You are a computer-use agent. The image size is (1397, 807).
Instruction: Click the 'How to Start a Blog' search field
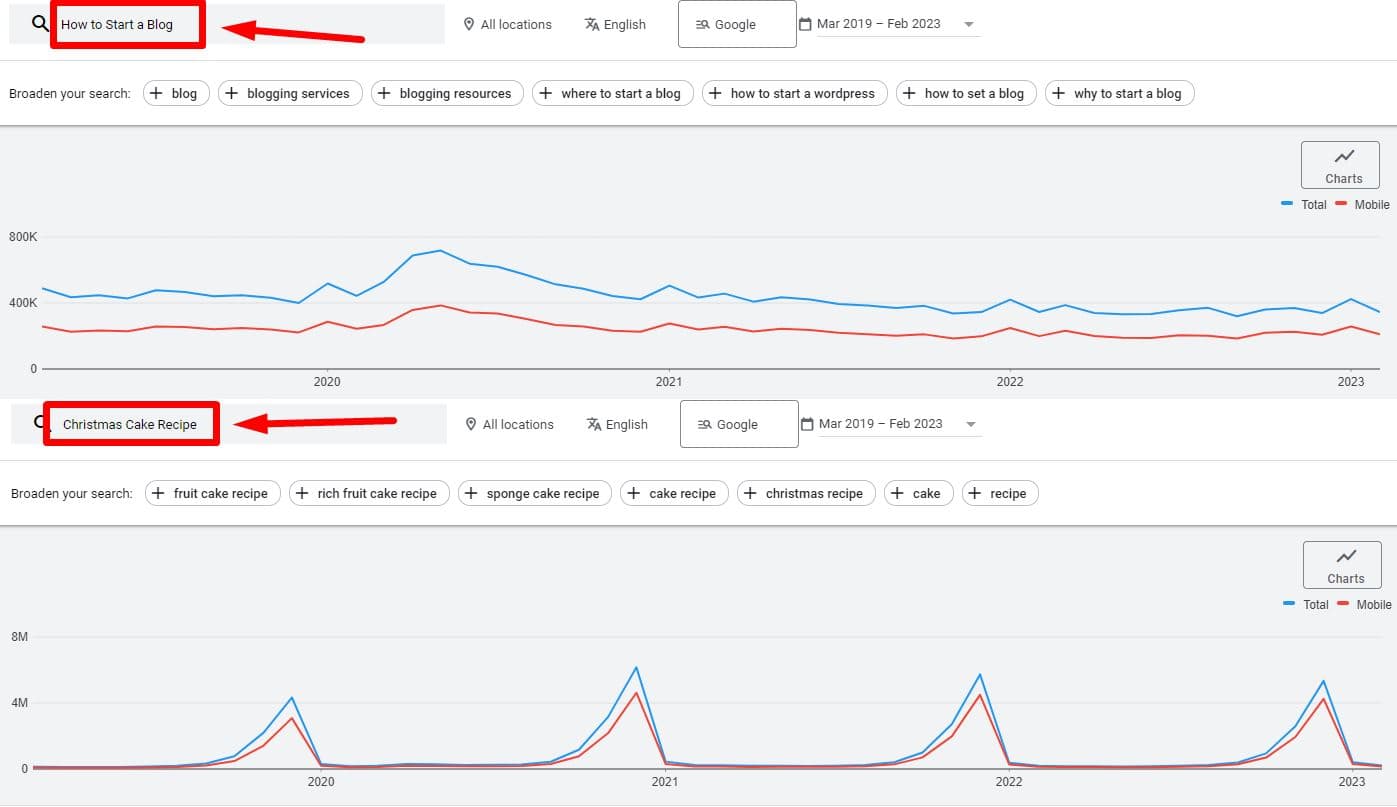(x=227, y=24)
